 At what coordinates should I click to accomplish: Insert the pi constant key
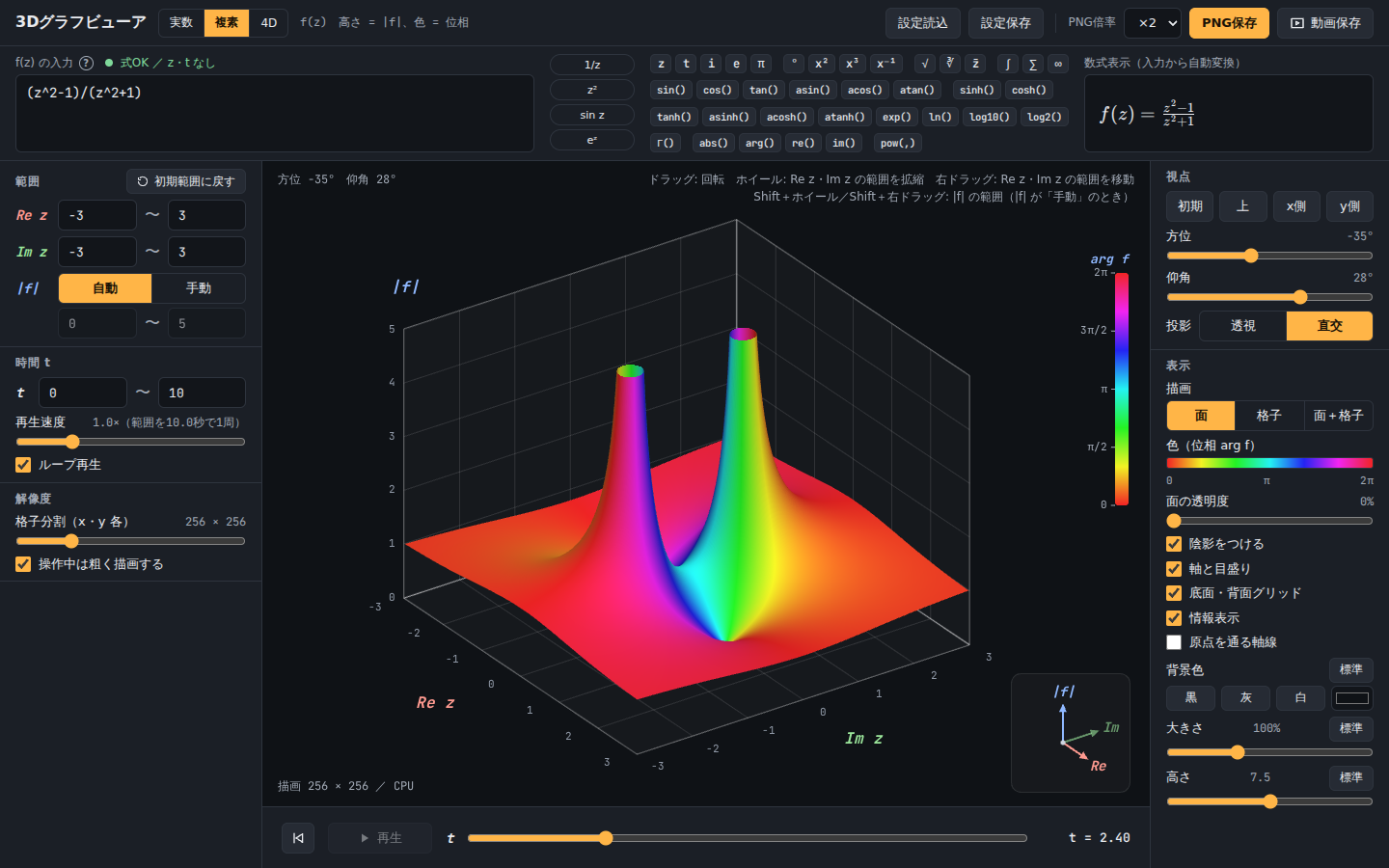point(761,64)
